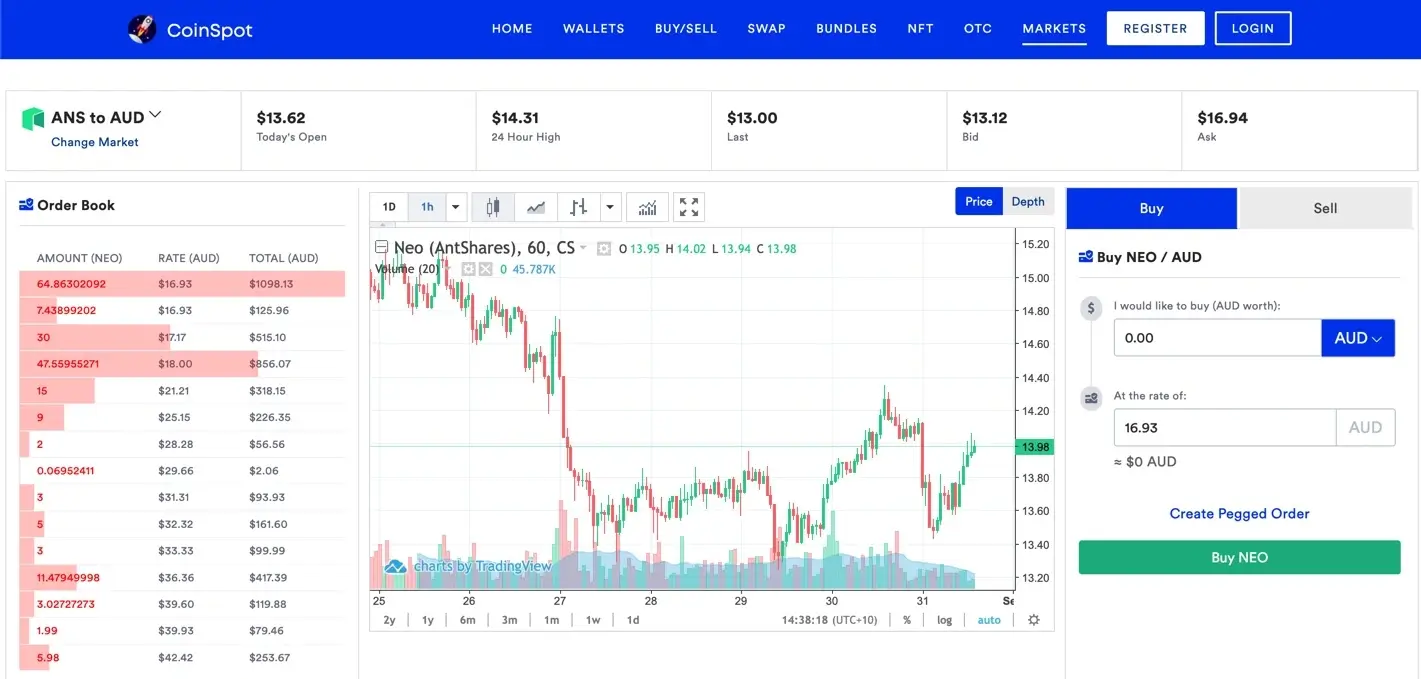Set chart range to 1w
This screenshot has height=679, width=1421.
coord(593,620)
